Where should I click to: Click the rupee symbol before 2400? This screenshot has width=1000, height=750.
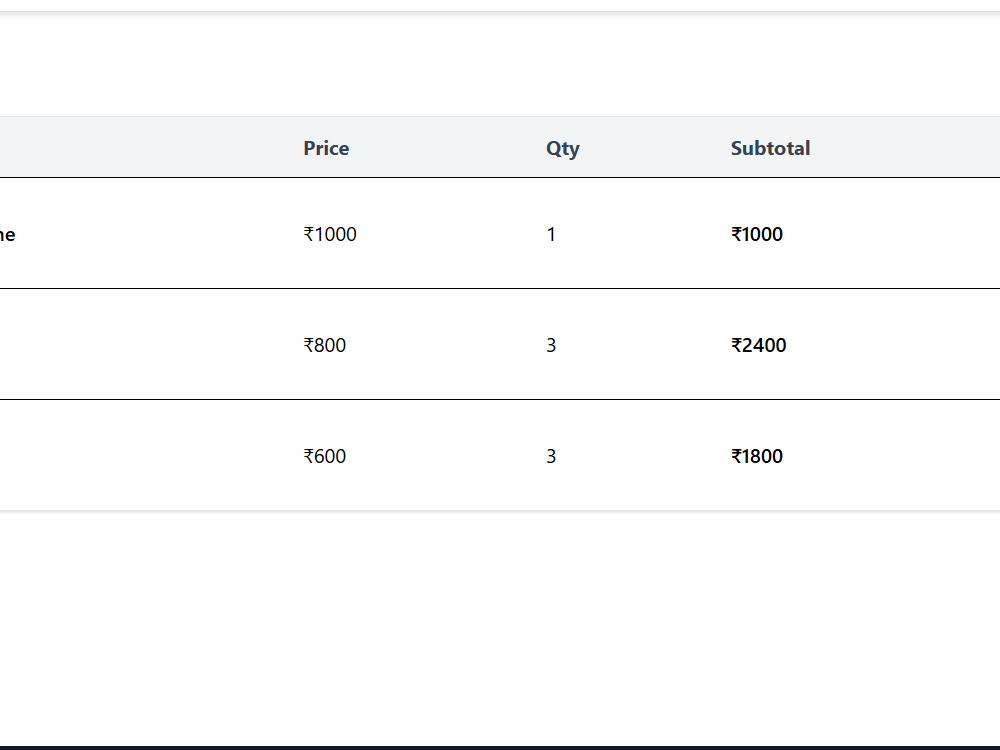[x=737, y=345]
